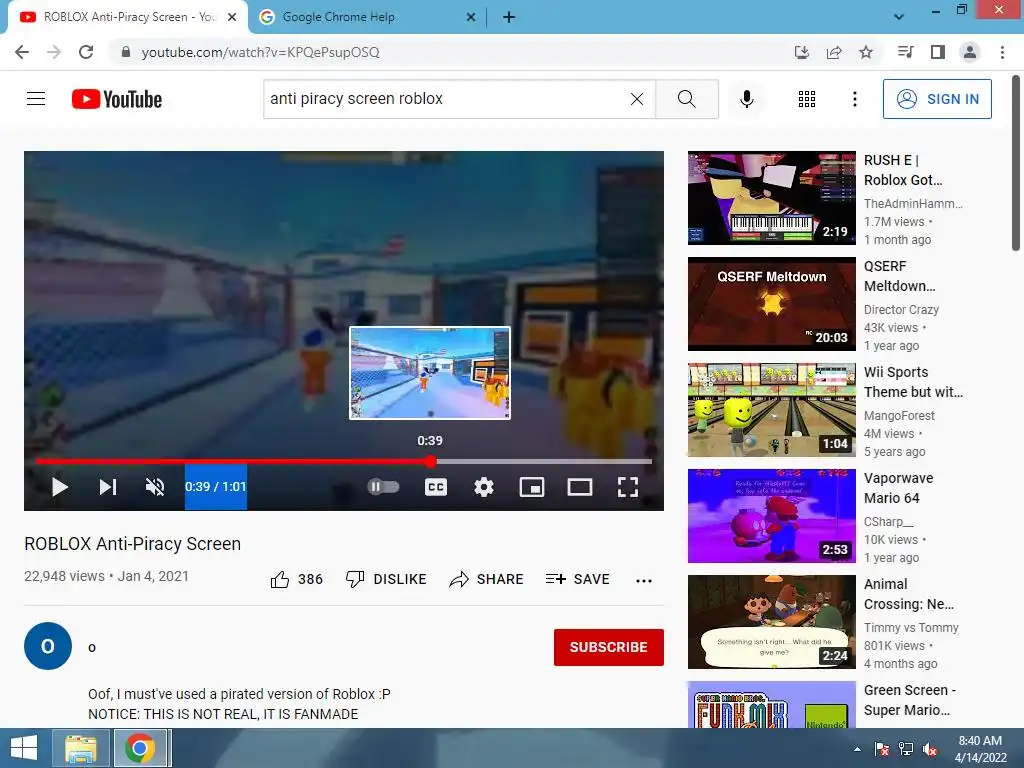Focus the YouTube search input
The height and width of the screenshot is (768, 1024).
[448, 99]
